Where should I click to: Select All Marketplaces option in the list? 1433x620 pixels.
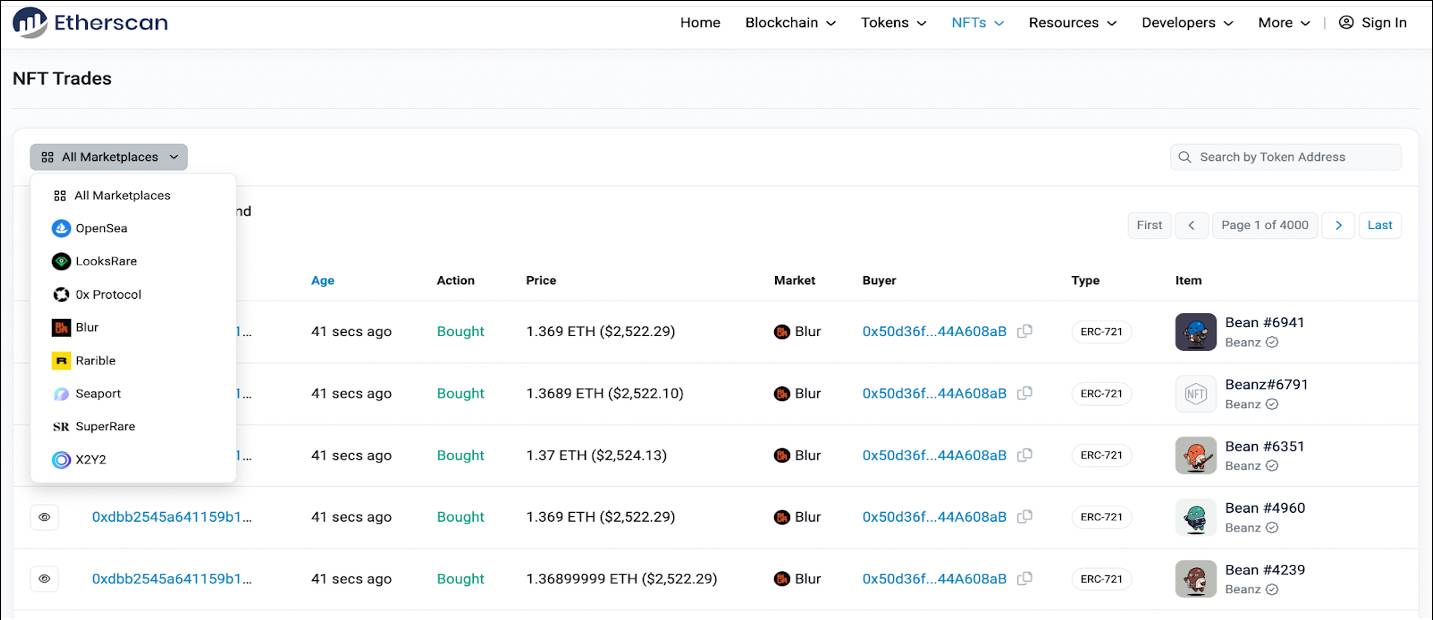click(x=133, y=196)
